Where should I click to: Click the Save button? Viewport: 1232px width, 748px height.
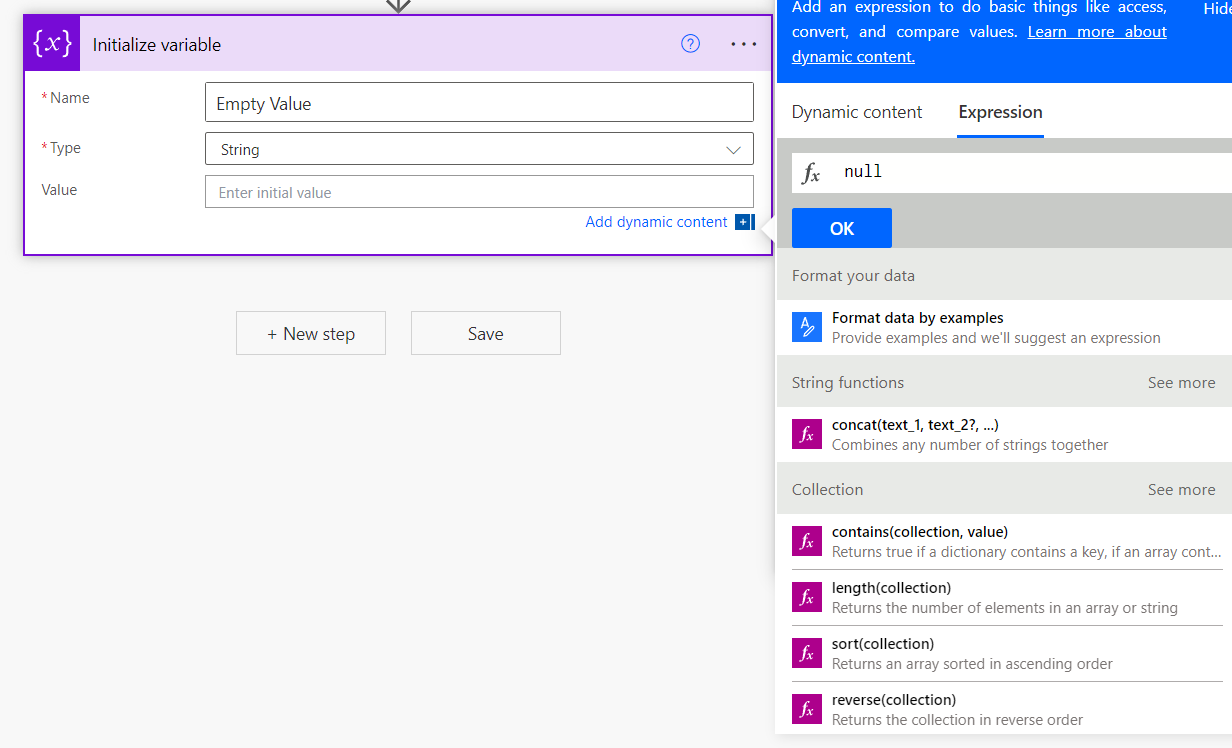[x=485, y=334]
